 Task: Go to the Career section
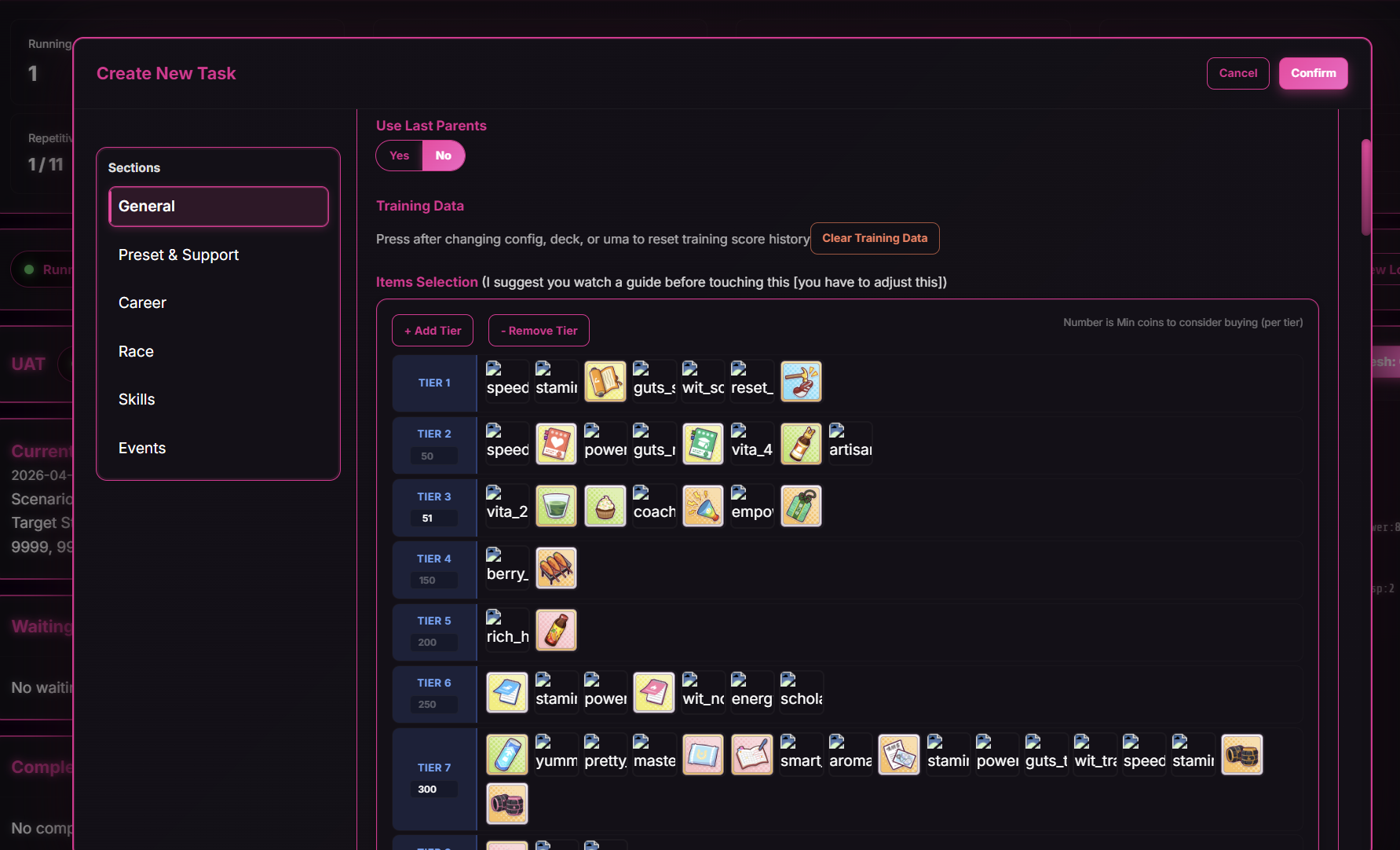(x=218, y=303)
